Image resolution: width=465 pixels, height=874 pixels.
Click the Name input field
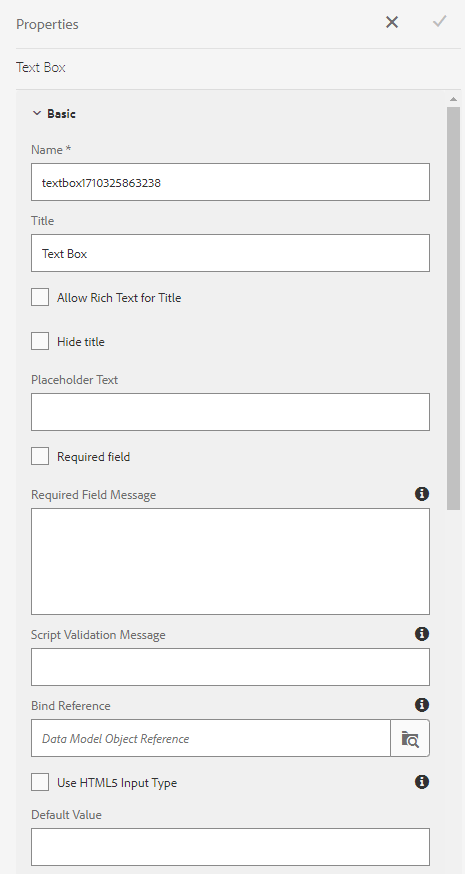coord(230,182)
